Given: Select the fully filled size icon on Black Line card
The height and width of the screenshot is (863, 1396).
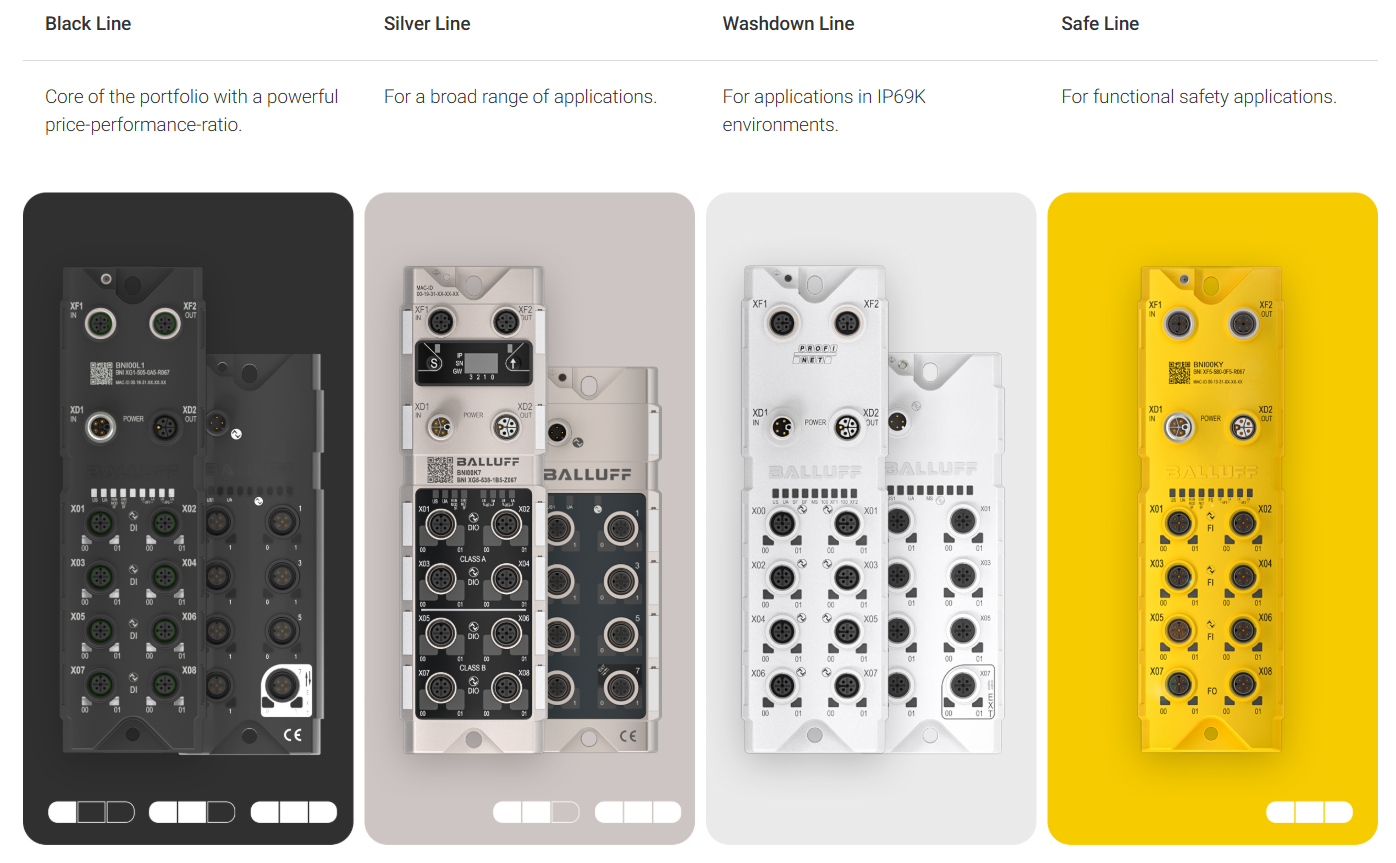Looking at the screenshot, I should point(293,812).
